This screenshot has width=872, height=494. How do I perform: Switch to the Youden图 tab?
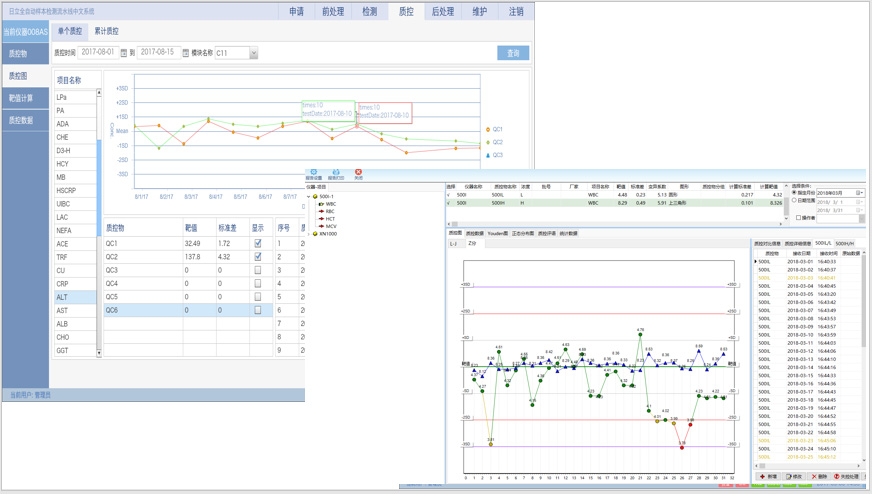point(497,233)
